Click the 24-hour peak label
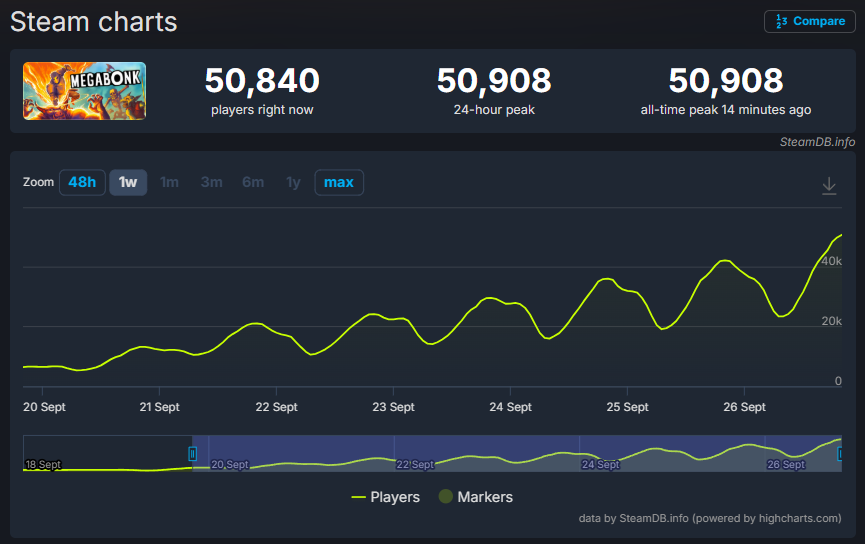 (x=494, y=110)
